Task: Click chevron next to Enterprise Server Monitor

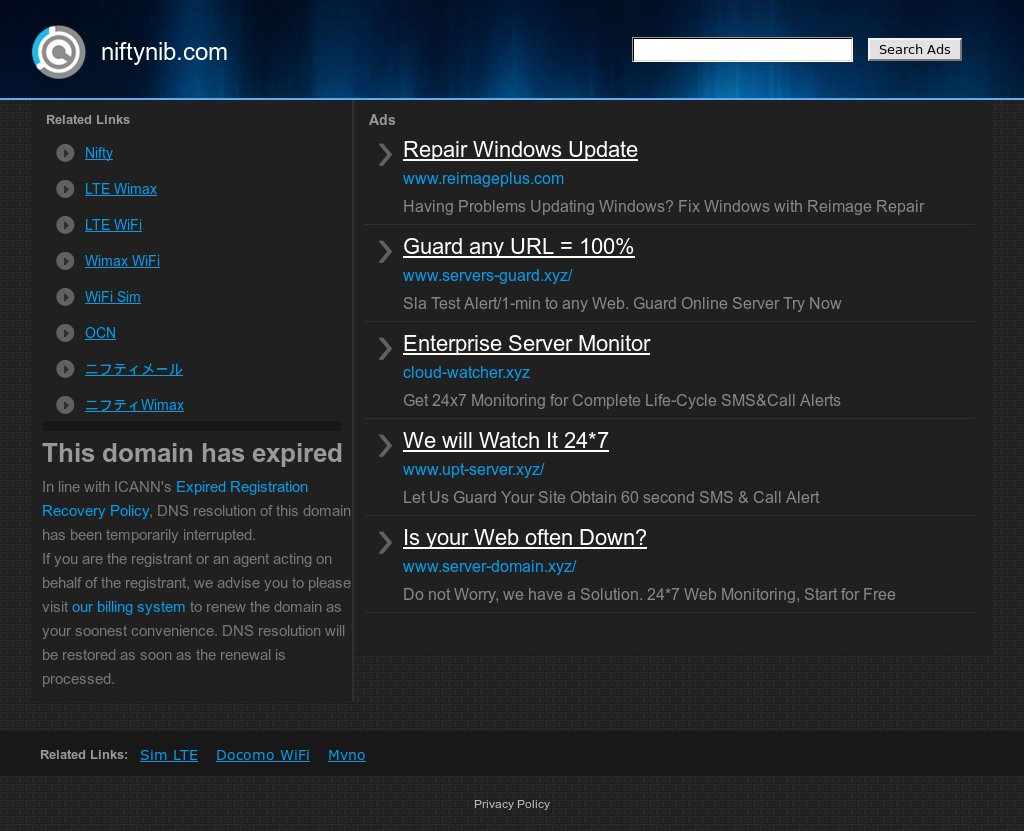Action: [385, 348]
